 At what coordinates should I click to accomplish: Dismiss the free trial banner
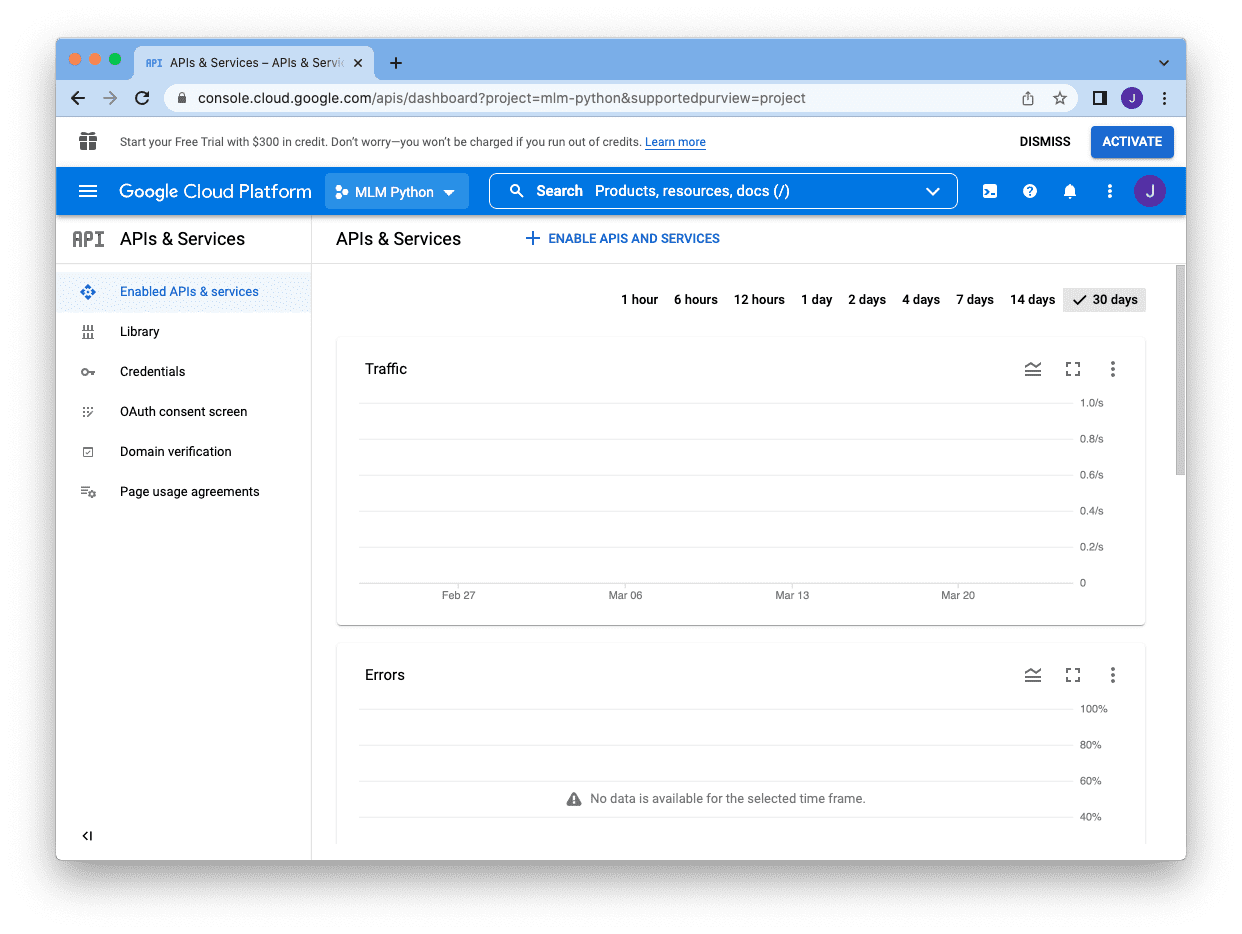[1045, 142]
